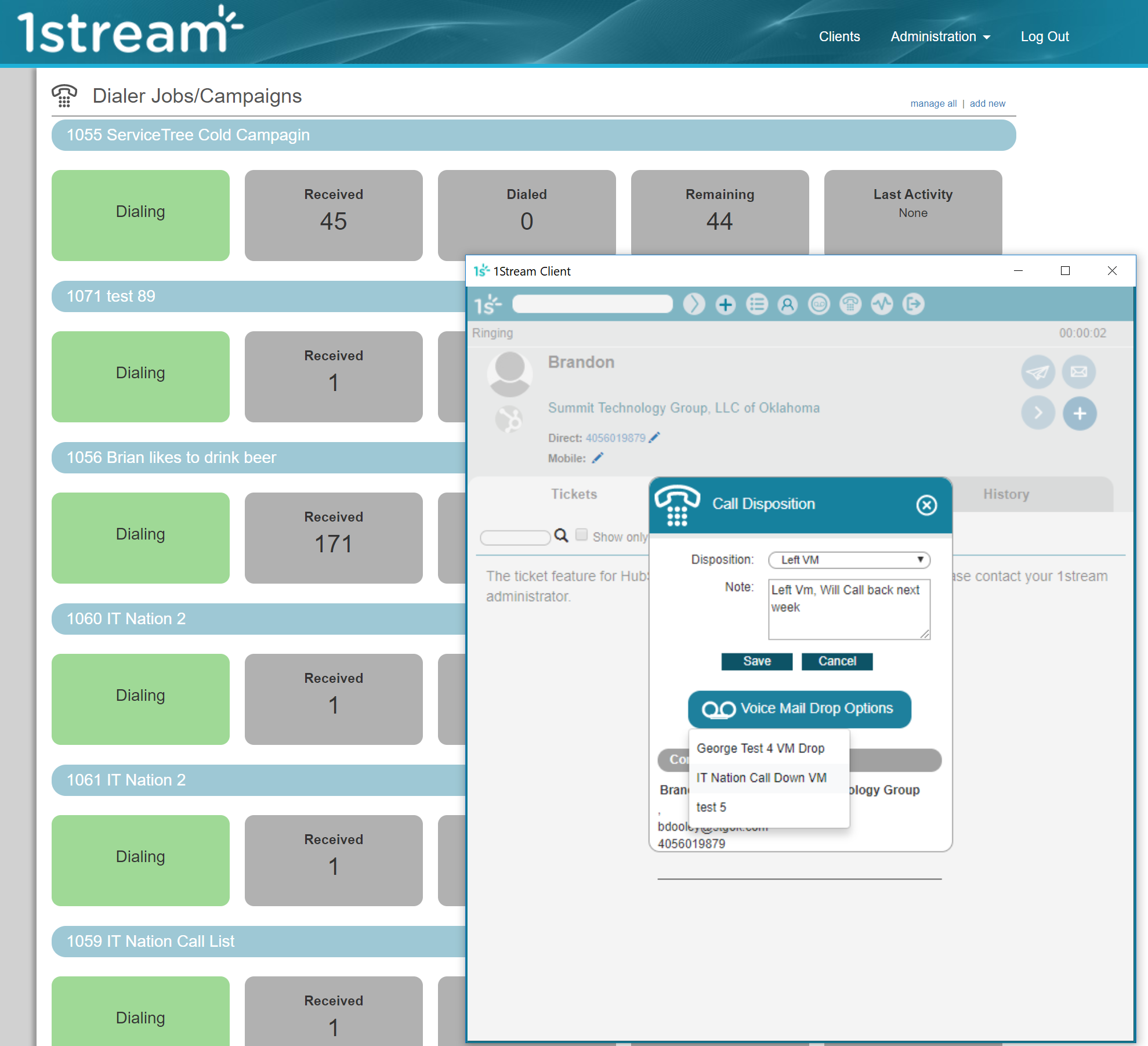Open the voicemail icon in the client toolbar
Screen dimensions: 1148x1046
(819, 304)
